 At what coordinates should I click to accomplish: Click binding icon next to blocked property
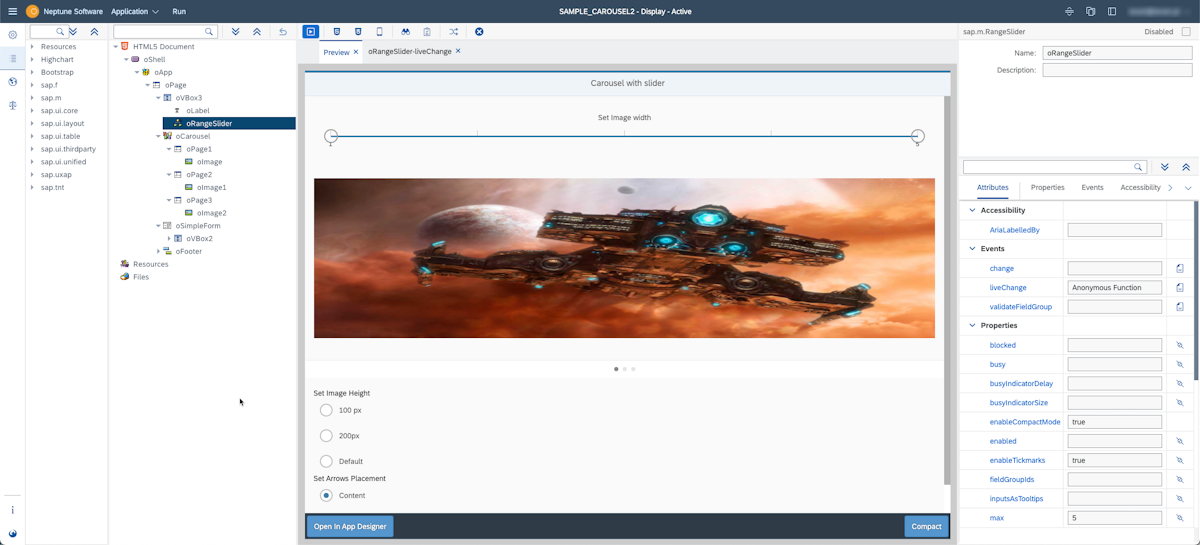(x=1180, y=345)
